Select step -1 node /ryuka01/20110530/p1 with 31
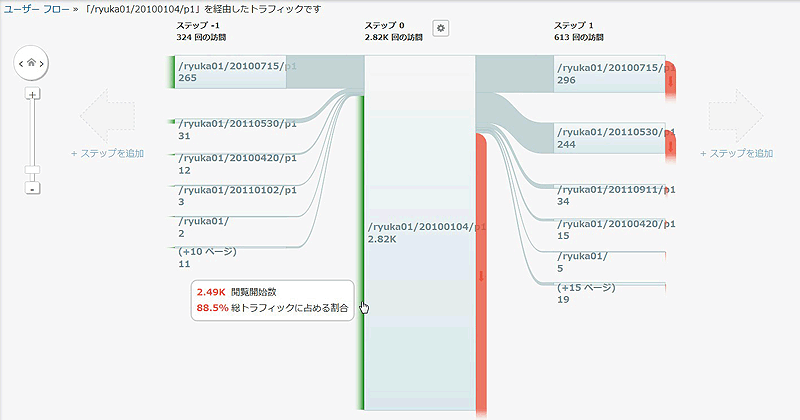800x420 pixels. click(234, 129)
